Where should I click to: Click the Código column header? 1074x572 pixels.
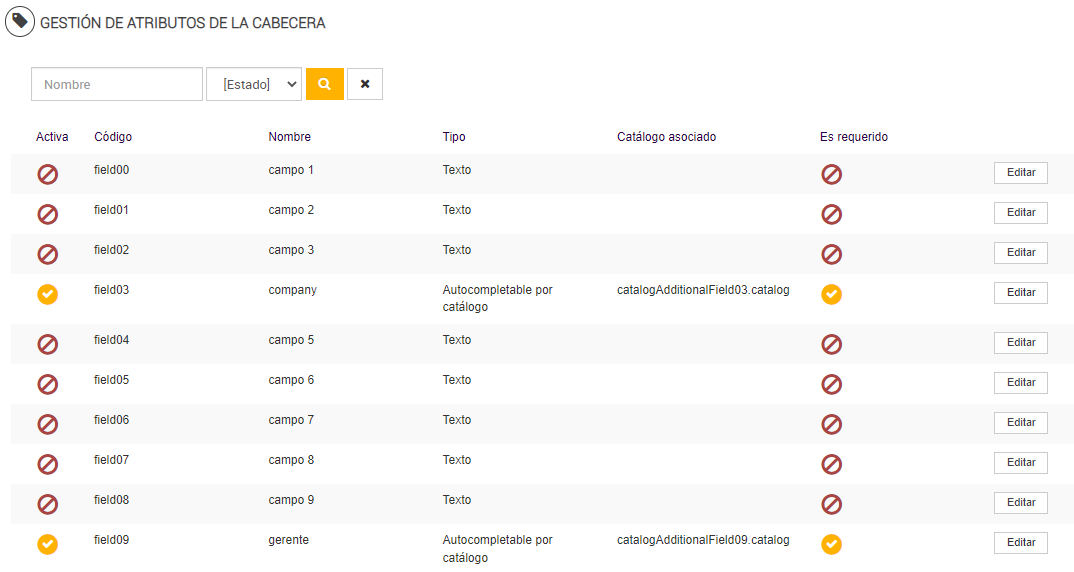coord(113,137)
